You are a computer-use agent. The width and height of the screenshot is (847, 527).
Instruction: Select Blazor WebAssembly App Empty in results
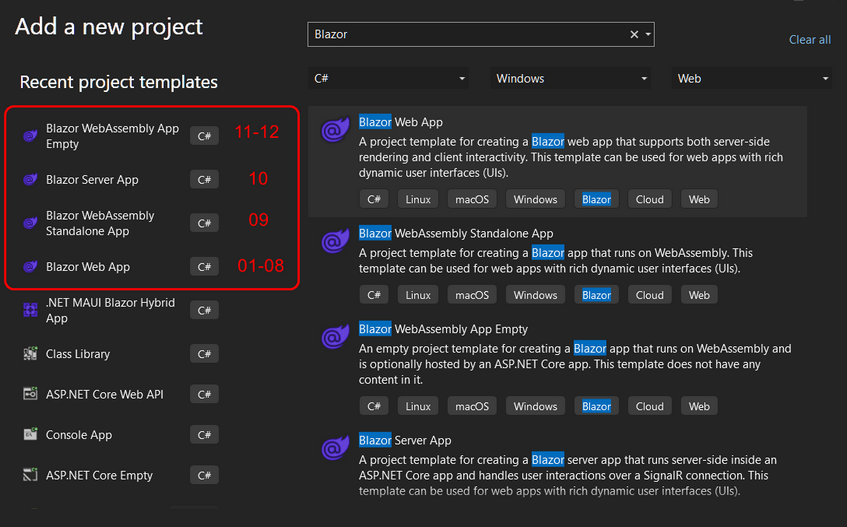(557, 368)
